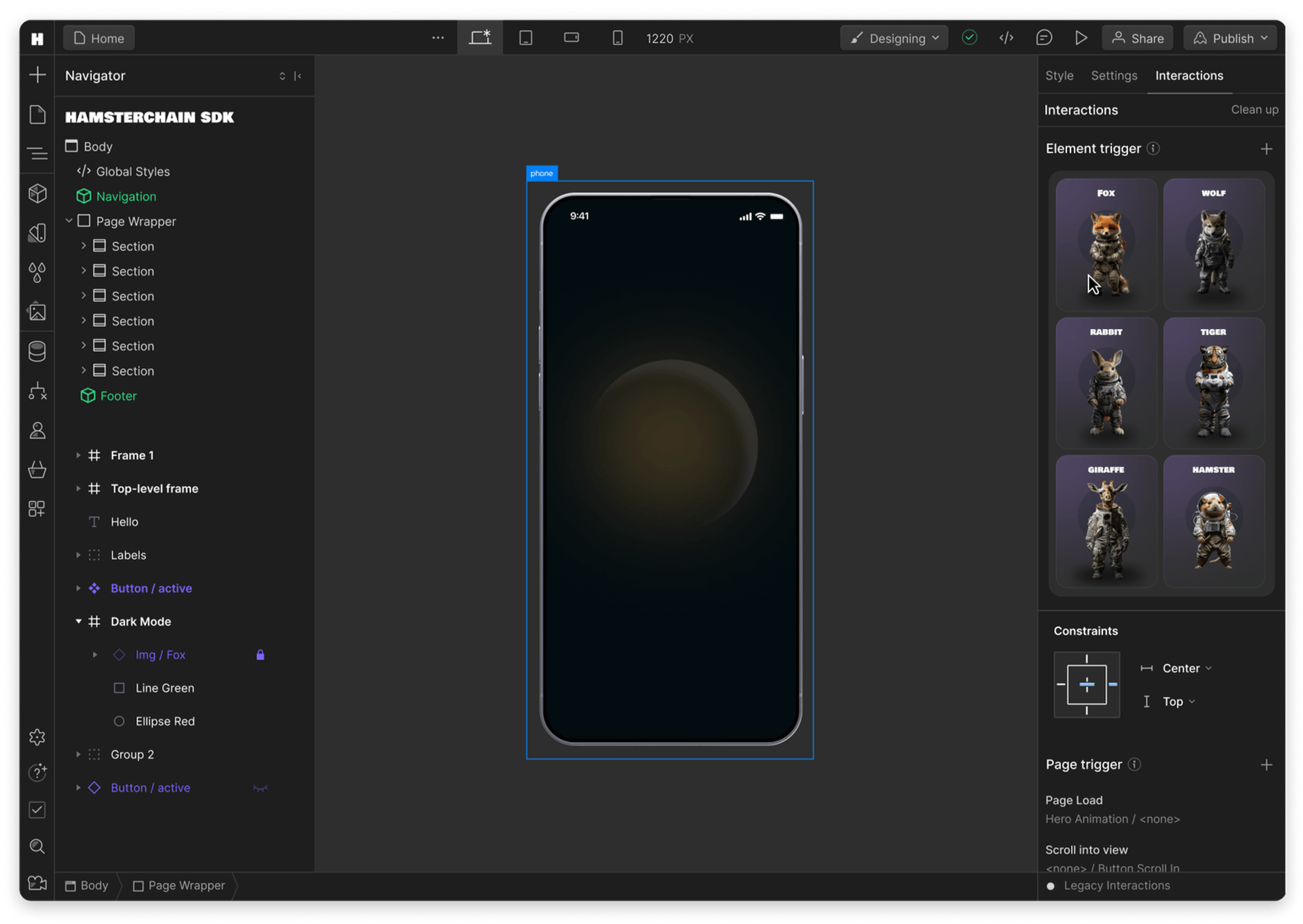Click the preview play icon
The width and height of the screenshot is (1303, 924).
[x=1081, y=38]
